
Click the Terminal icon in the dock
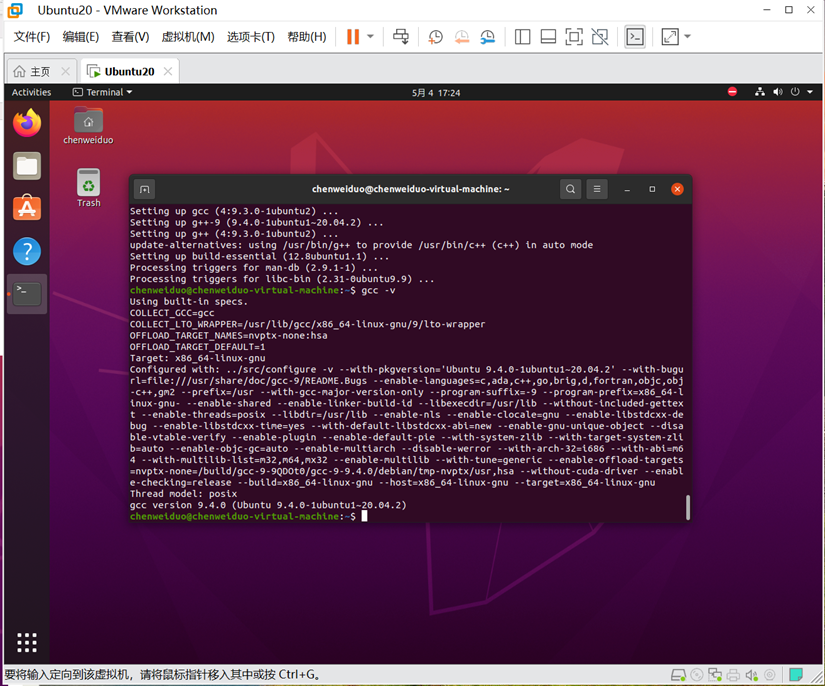[27, 294]
